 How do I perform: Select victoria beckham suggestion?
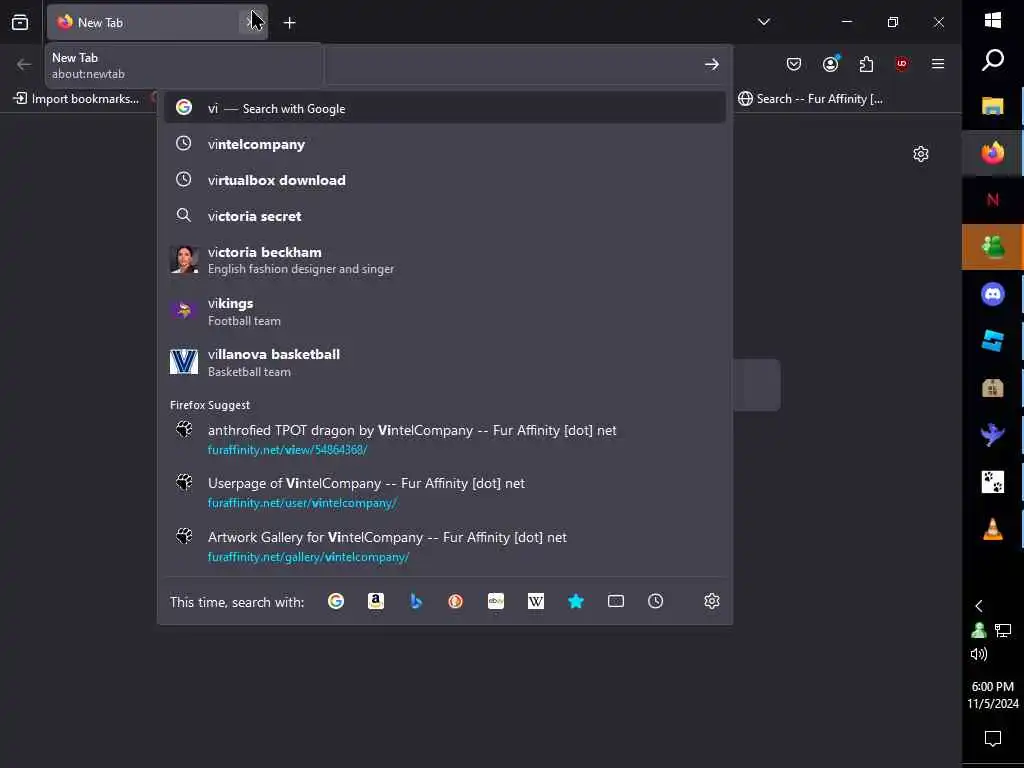445,260
